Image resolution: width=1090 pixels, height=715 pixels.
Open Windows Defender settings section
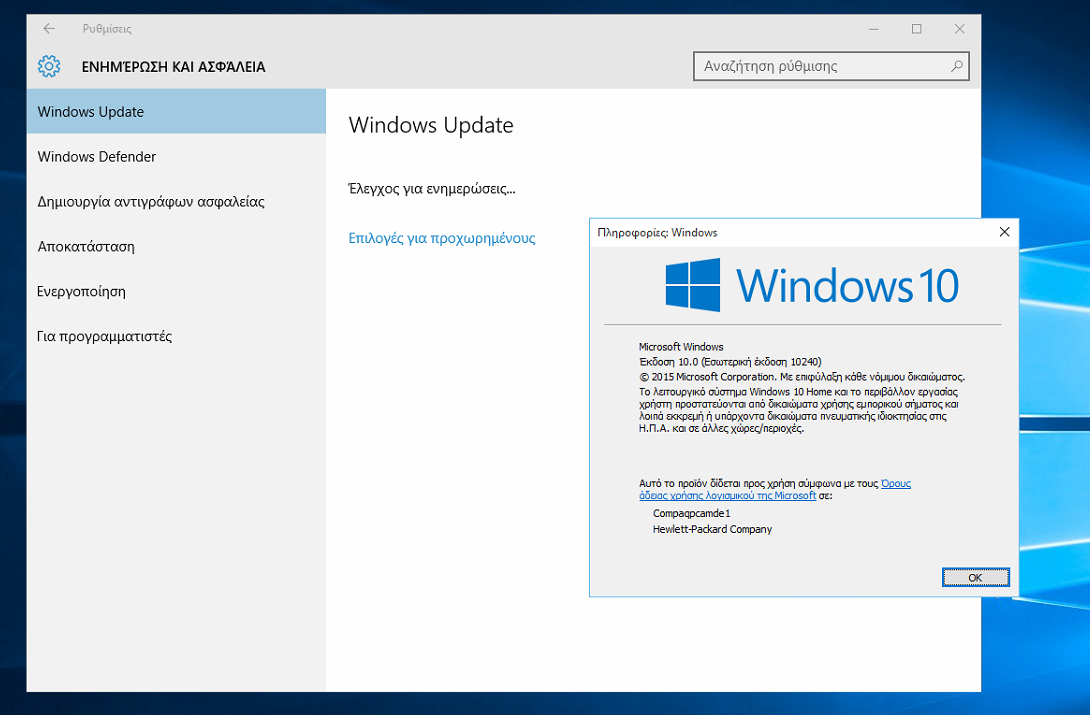pos(176,156)
